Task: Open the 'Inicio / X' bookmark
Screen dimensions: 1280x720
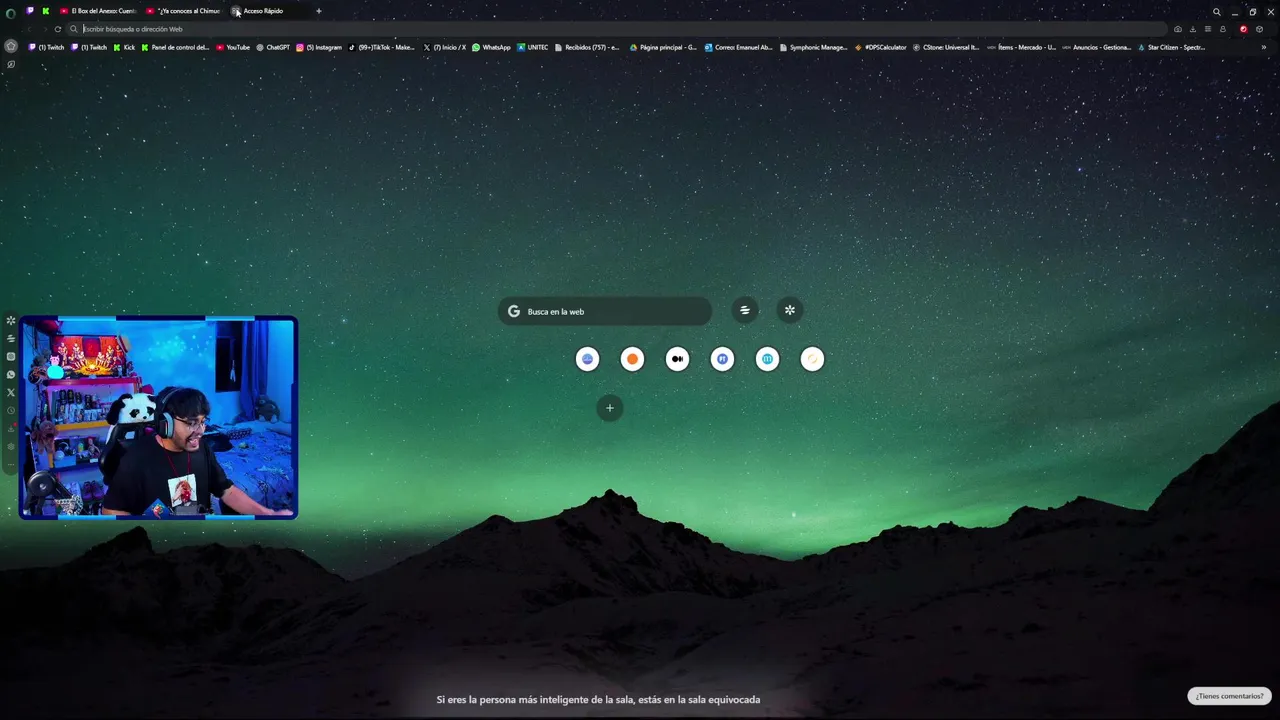Action: (445, 47)
